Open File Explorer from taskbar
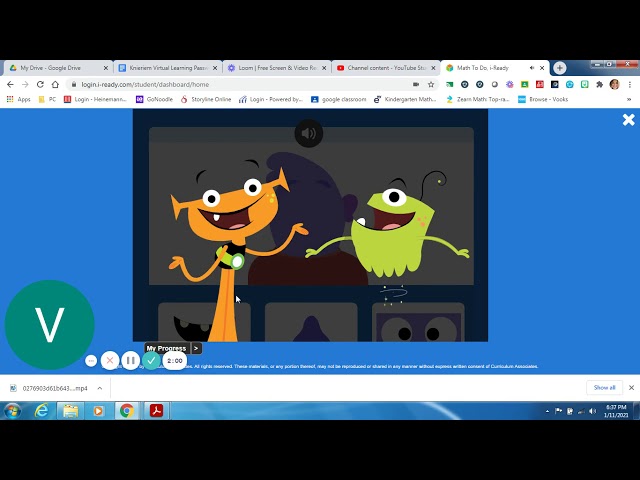 [x=70, y=411]
